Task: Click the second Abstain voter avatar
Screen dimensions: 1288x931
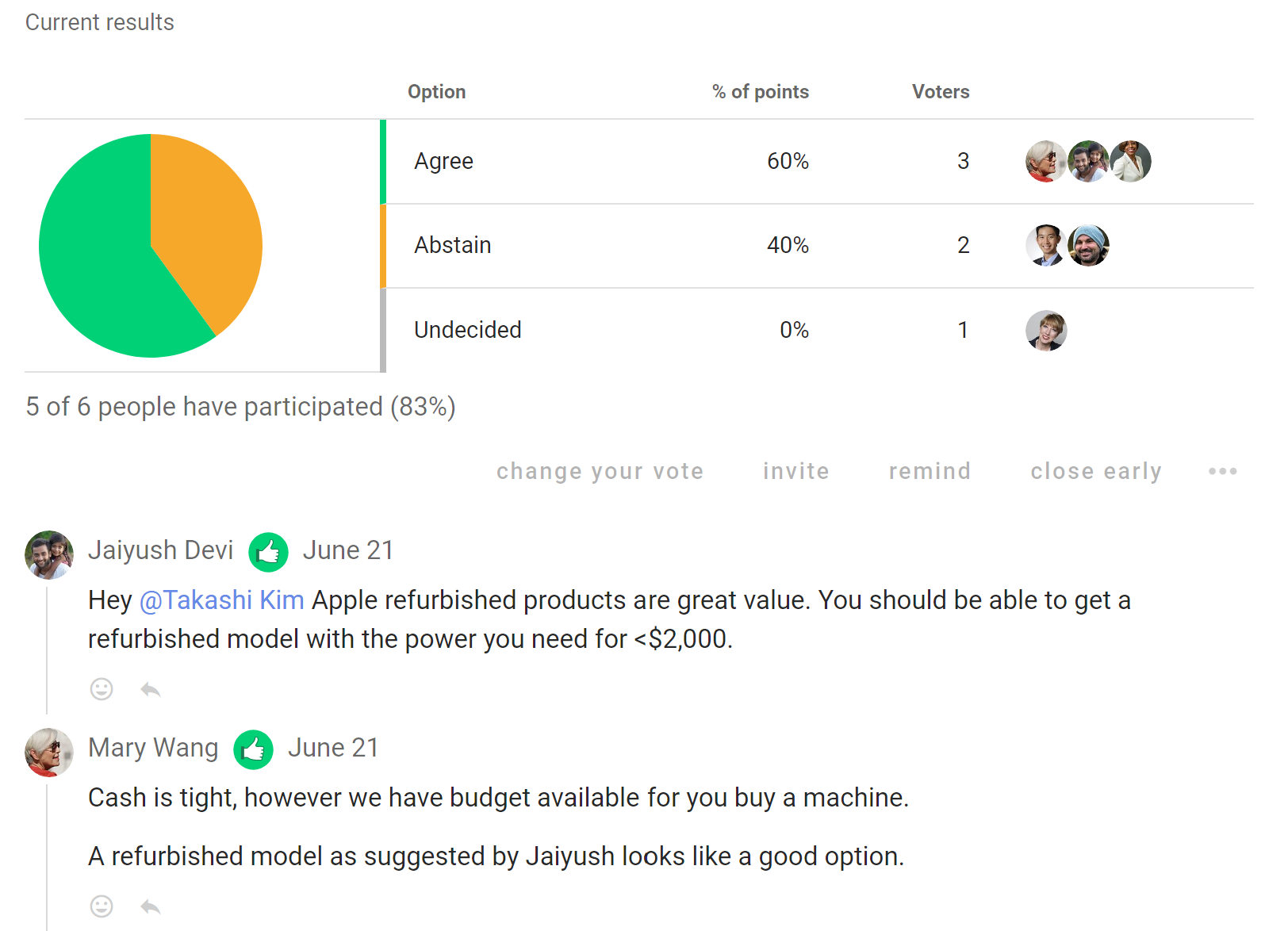Action: point(1088,245)
